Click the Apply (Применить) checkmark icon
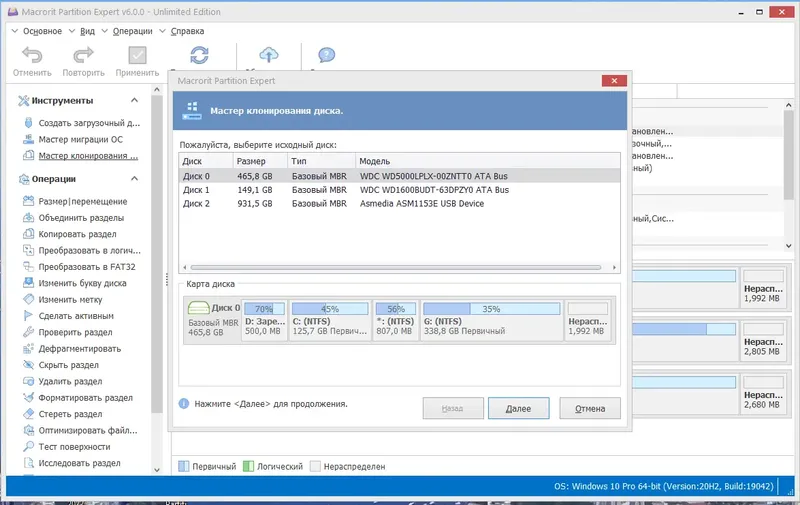800x505 pixels. pos(137,55)
